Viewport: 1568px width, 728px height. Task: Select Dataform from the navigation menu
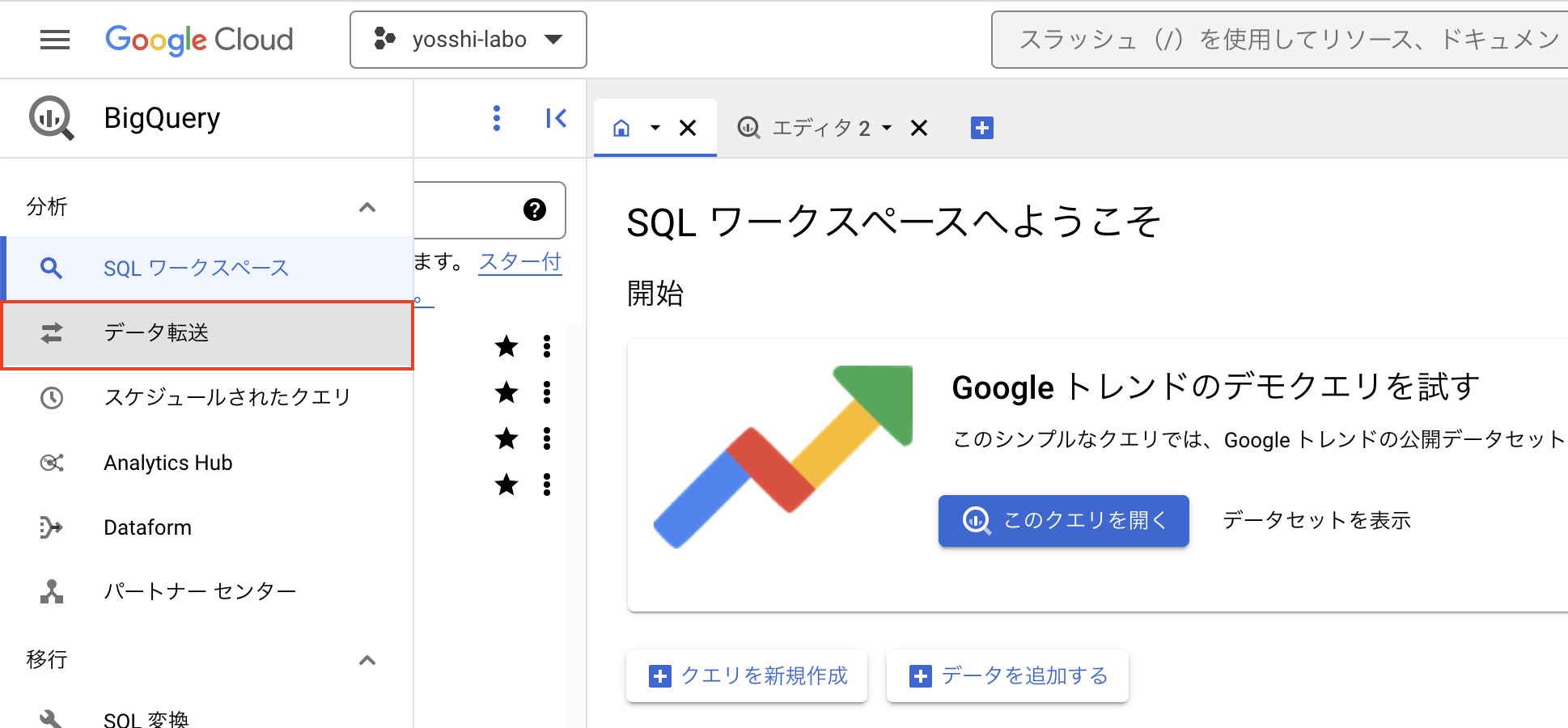coord(147,527)
